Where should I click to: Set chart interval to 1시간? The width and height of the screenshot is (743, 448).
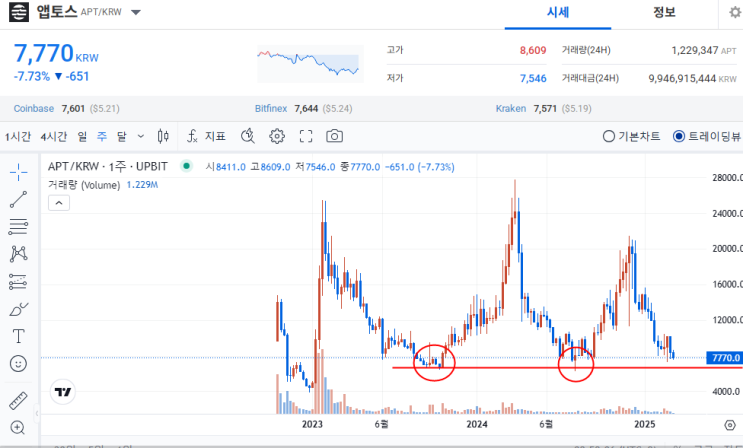point(18,137)
